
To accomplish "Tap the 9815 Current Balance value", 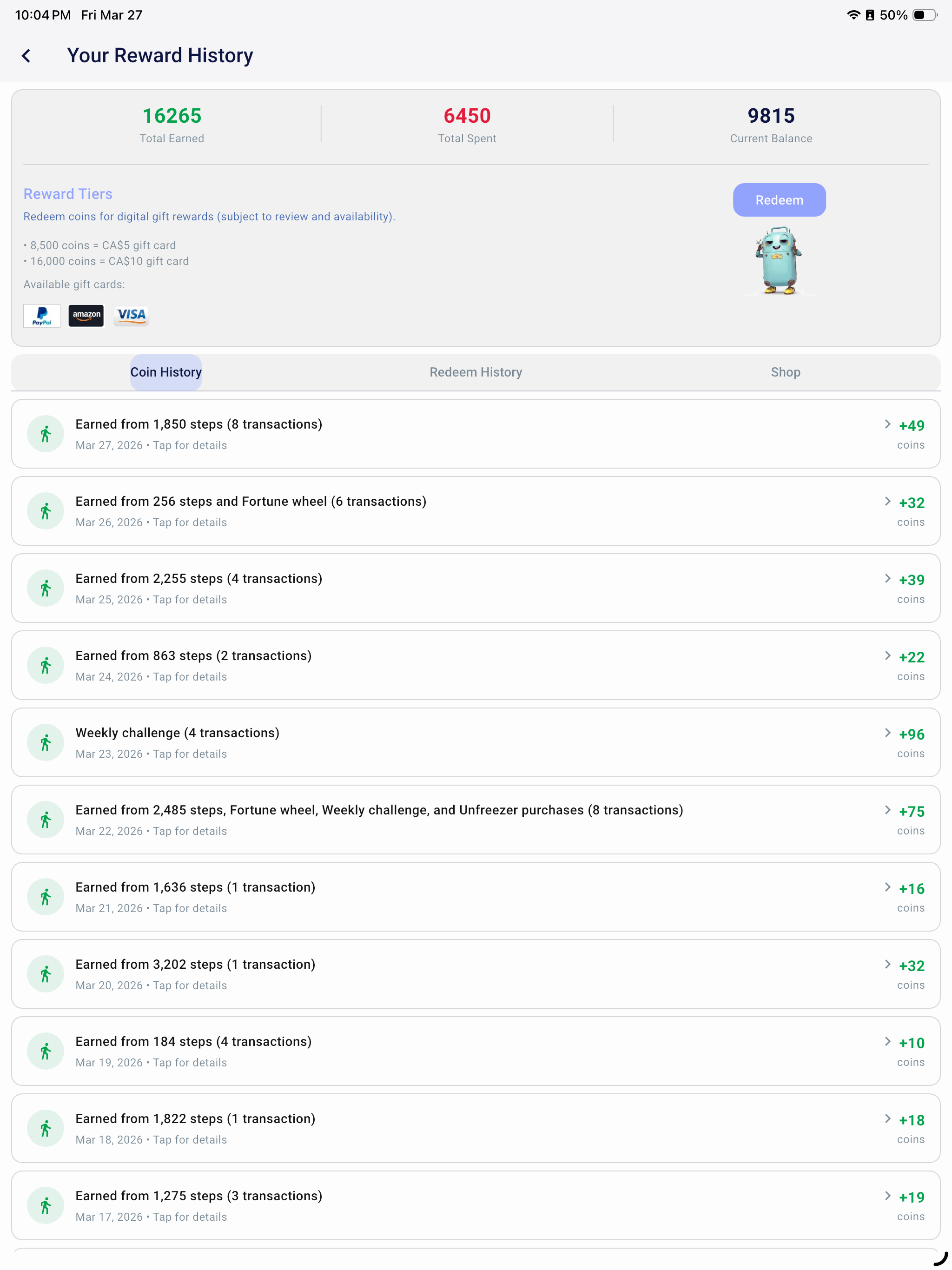I will tap(771, 116).
